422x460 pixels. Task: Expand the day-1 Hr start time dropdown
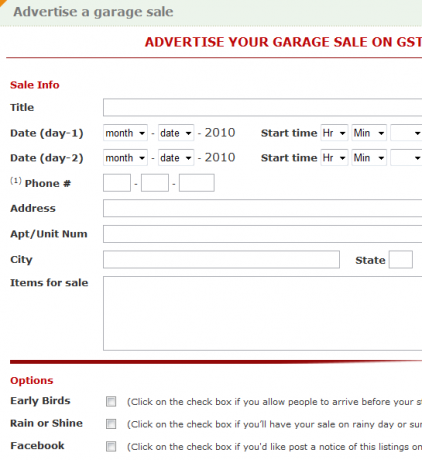point(334,133)
